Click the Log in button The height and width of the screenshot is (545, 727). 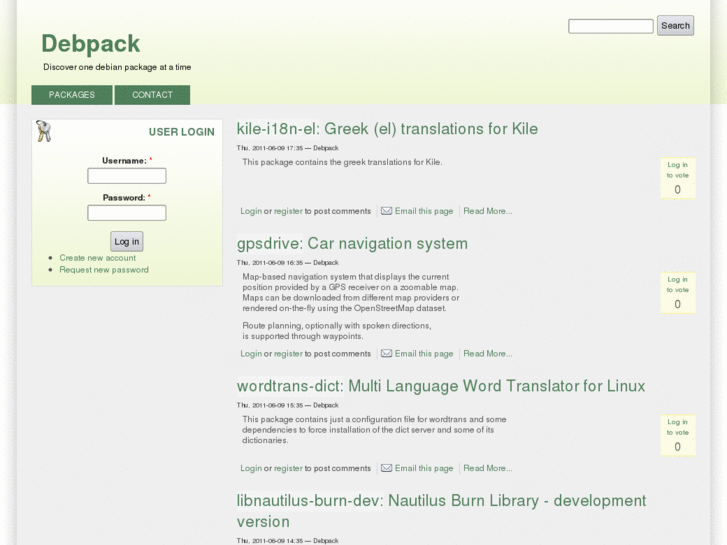[x=127, y=241]
